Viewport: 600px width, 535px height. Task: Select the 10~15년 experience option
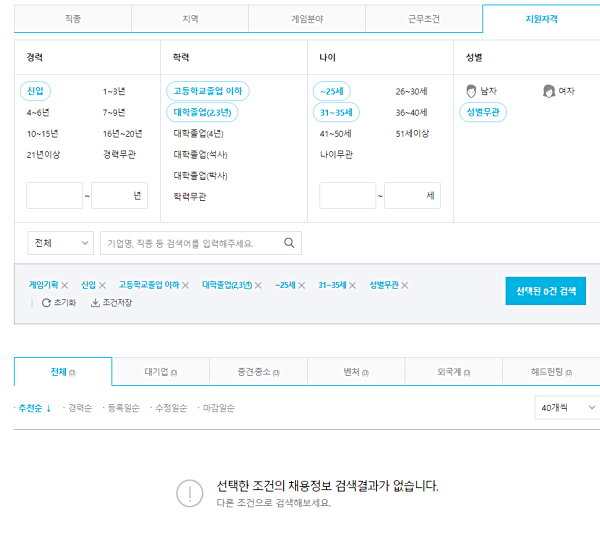(42, 134)
